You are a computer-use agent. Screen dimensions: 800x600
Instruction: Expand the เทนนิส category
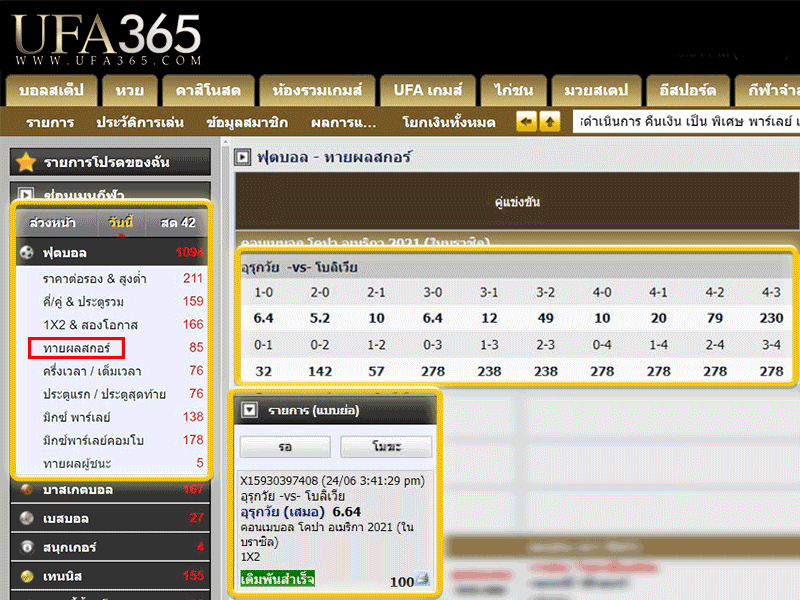click(110, 576)
